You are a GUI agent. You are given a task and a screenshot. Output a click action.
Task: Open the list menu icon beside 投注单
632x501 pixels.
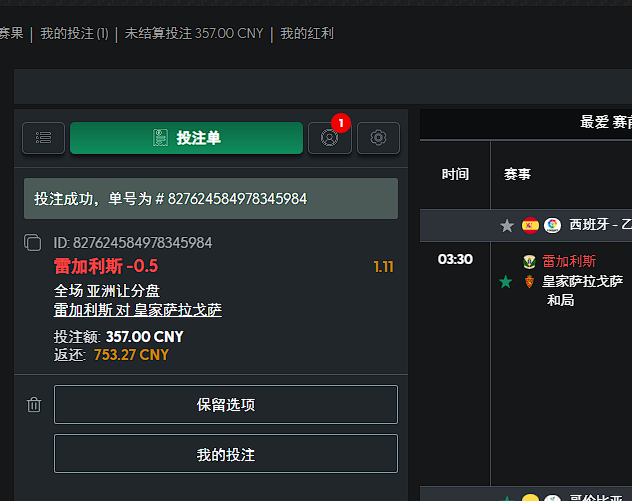44,138
